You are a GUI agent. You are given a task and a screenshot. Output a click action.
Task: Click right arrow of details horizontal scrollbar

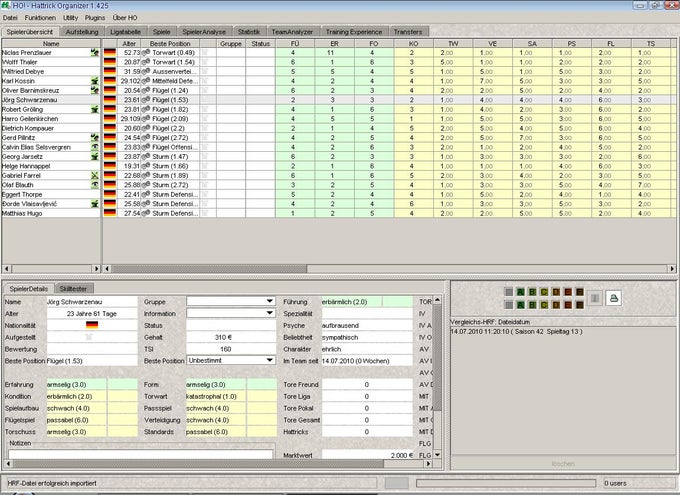tap(428, 464)
